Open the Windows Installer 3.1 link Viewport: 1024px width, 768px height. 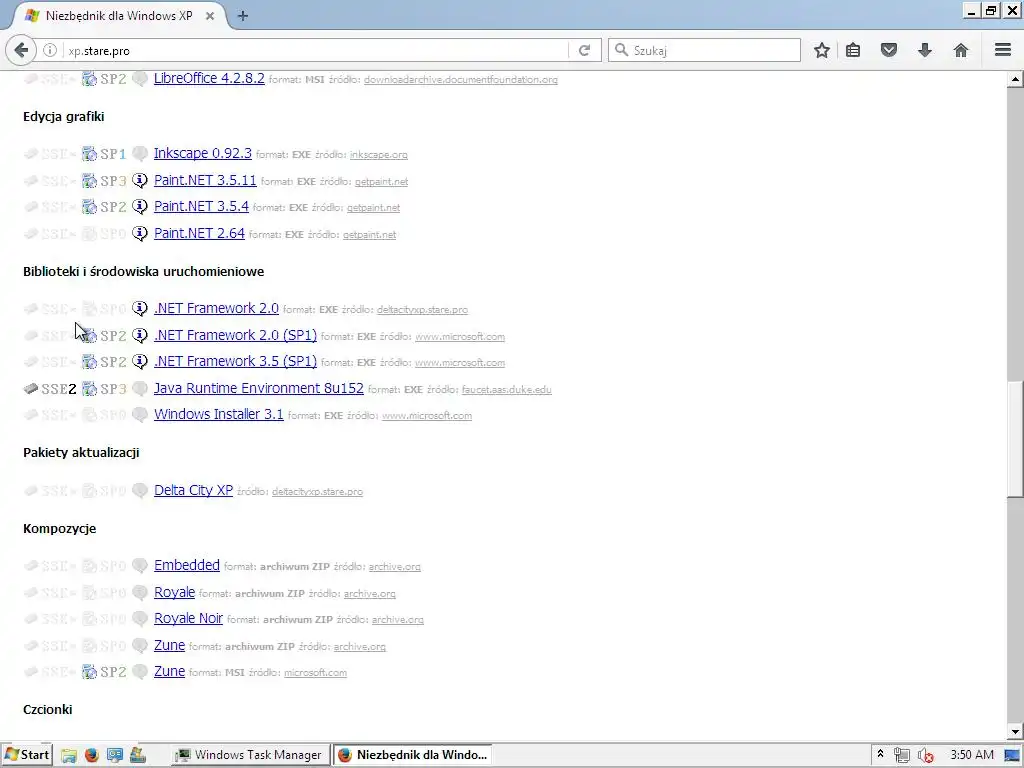click(x=219, y=414)
